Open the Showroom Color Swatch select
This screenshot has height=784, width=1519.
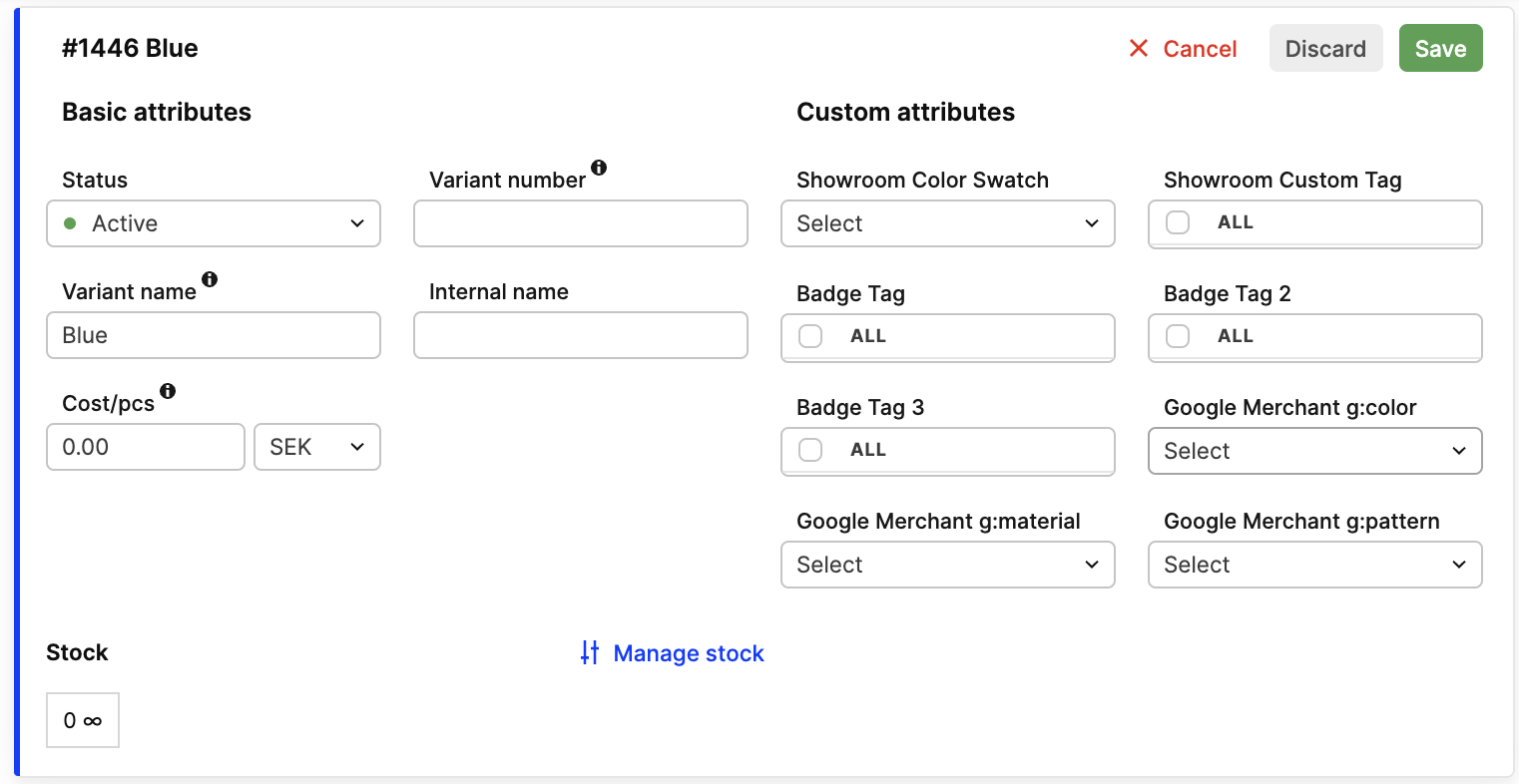tap(947, 223)
